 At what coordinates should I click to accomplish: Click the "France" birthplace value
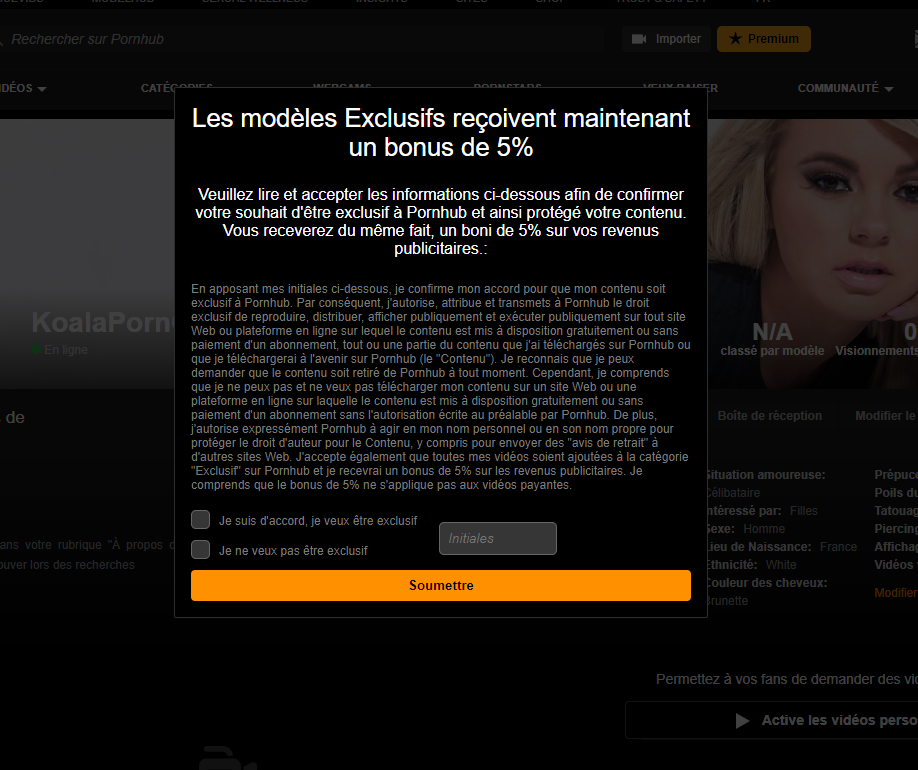838,547
